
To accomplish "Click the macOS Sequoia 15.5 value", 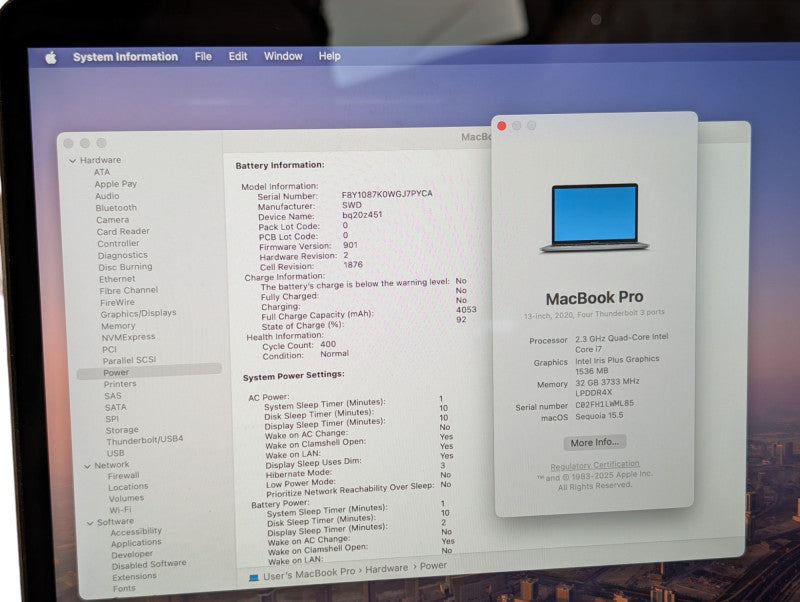I will [599, 416].
